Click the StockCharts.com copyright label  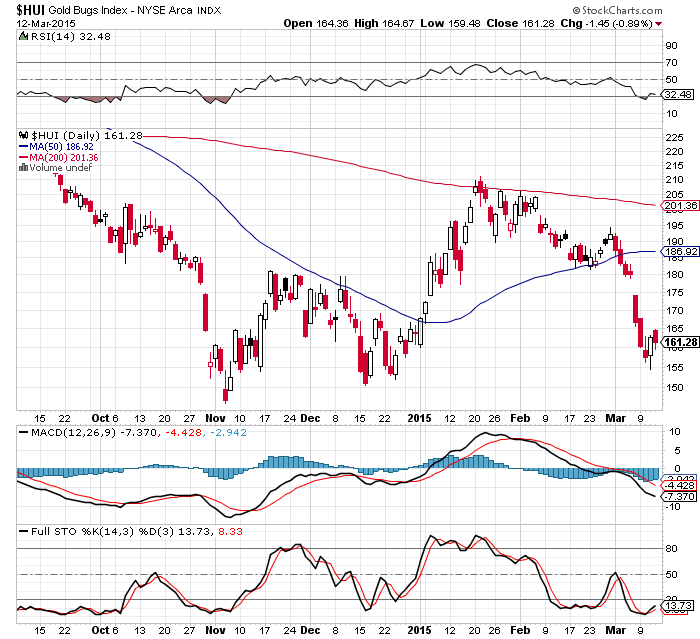point(617,10)
